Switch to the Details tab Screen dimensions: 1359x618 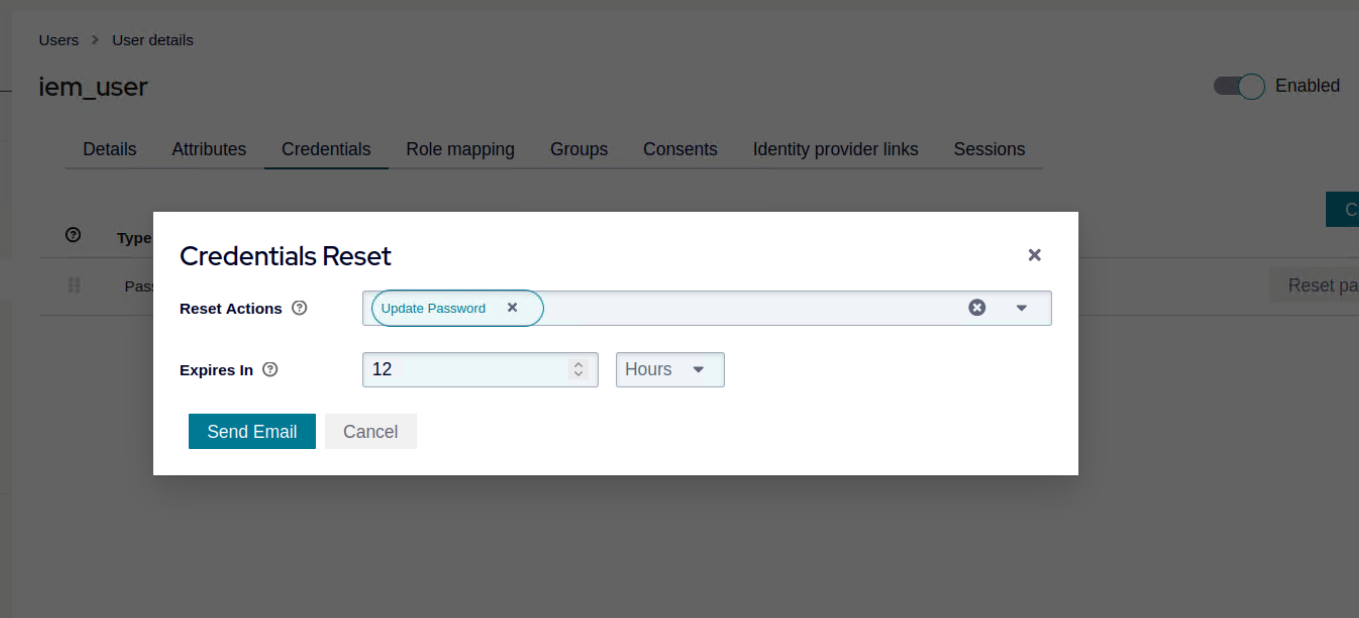tap(109, 149)
